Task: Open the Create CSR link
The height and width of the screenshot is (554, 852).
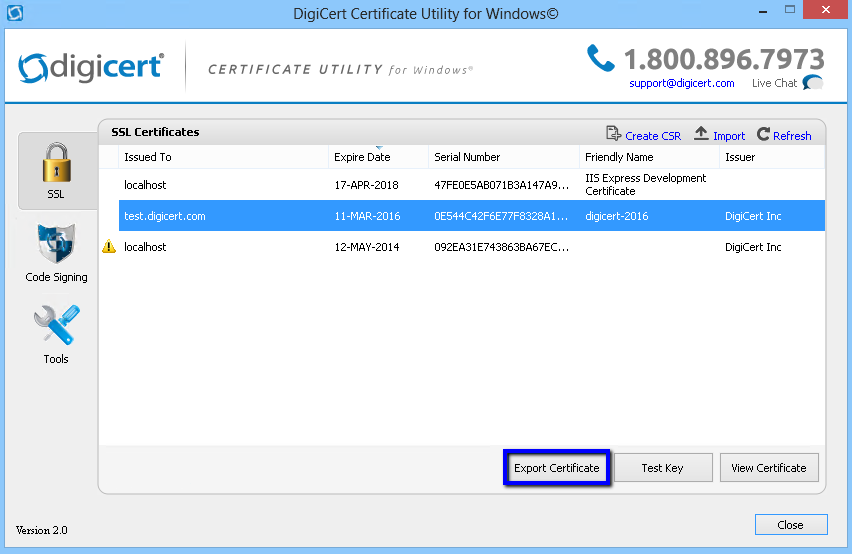Action: (x=653, y=136)
